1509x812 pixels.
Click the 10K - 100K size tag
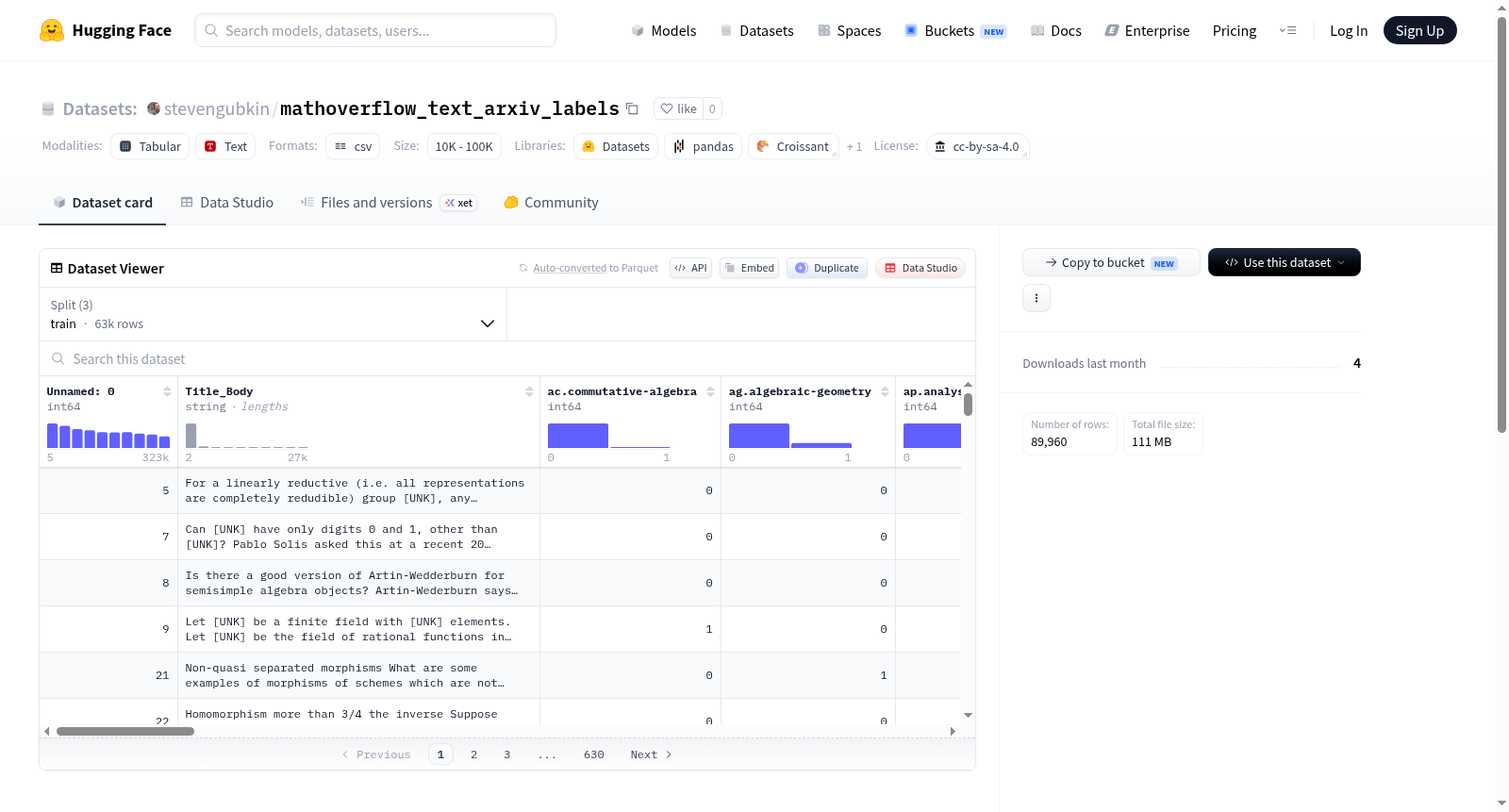[464, 146]
